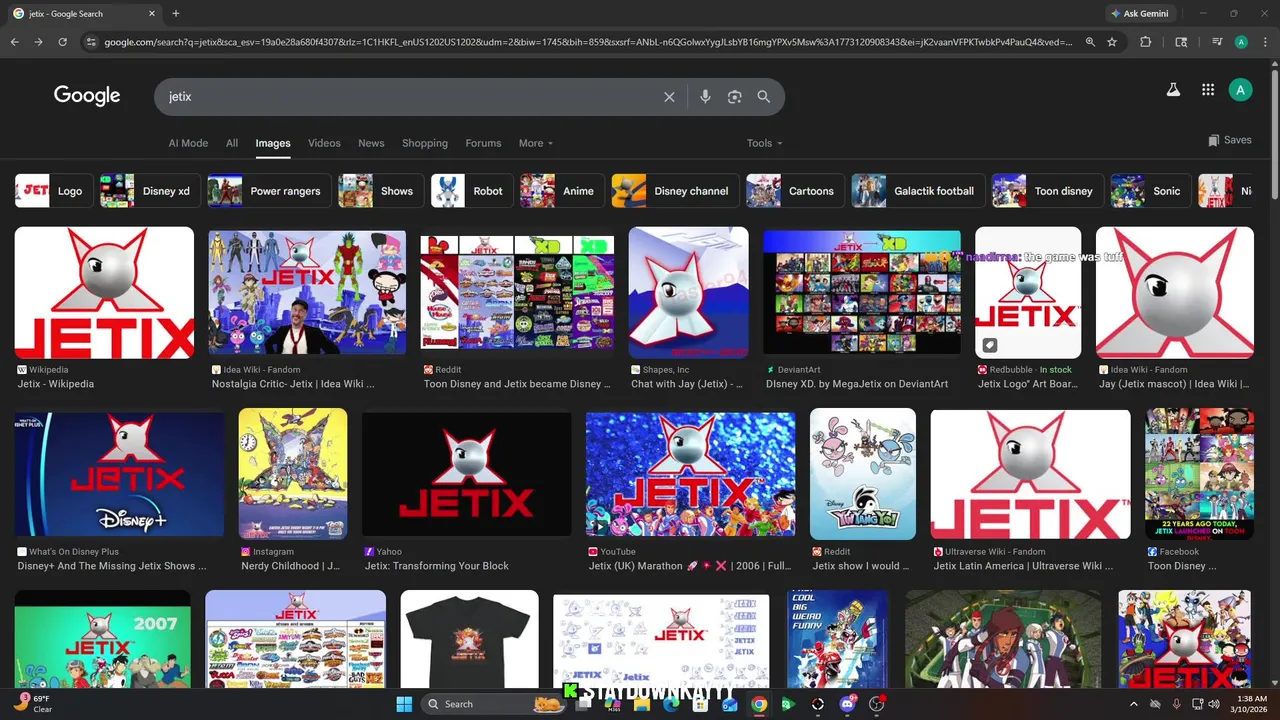Open Saves collection
The width and height of the screenshot is (1280, 720).
[x=1230, y=140]
